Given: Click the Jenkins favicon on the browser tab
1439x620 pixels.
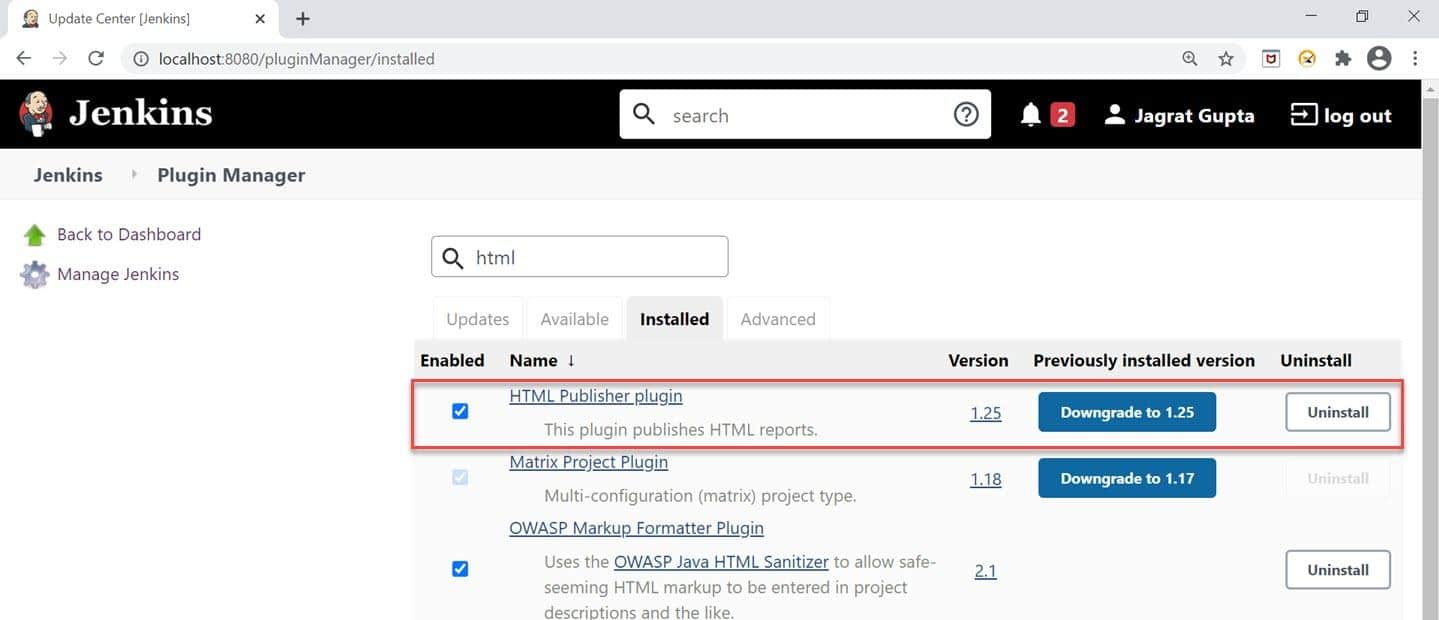Looking at the screenshot, I should [31, 19].
